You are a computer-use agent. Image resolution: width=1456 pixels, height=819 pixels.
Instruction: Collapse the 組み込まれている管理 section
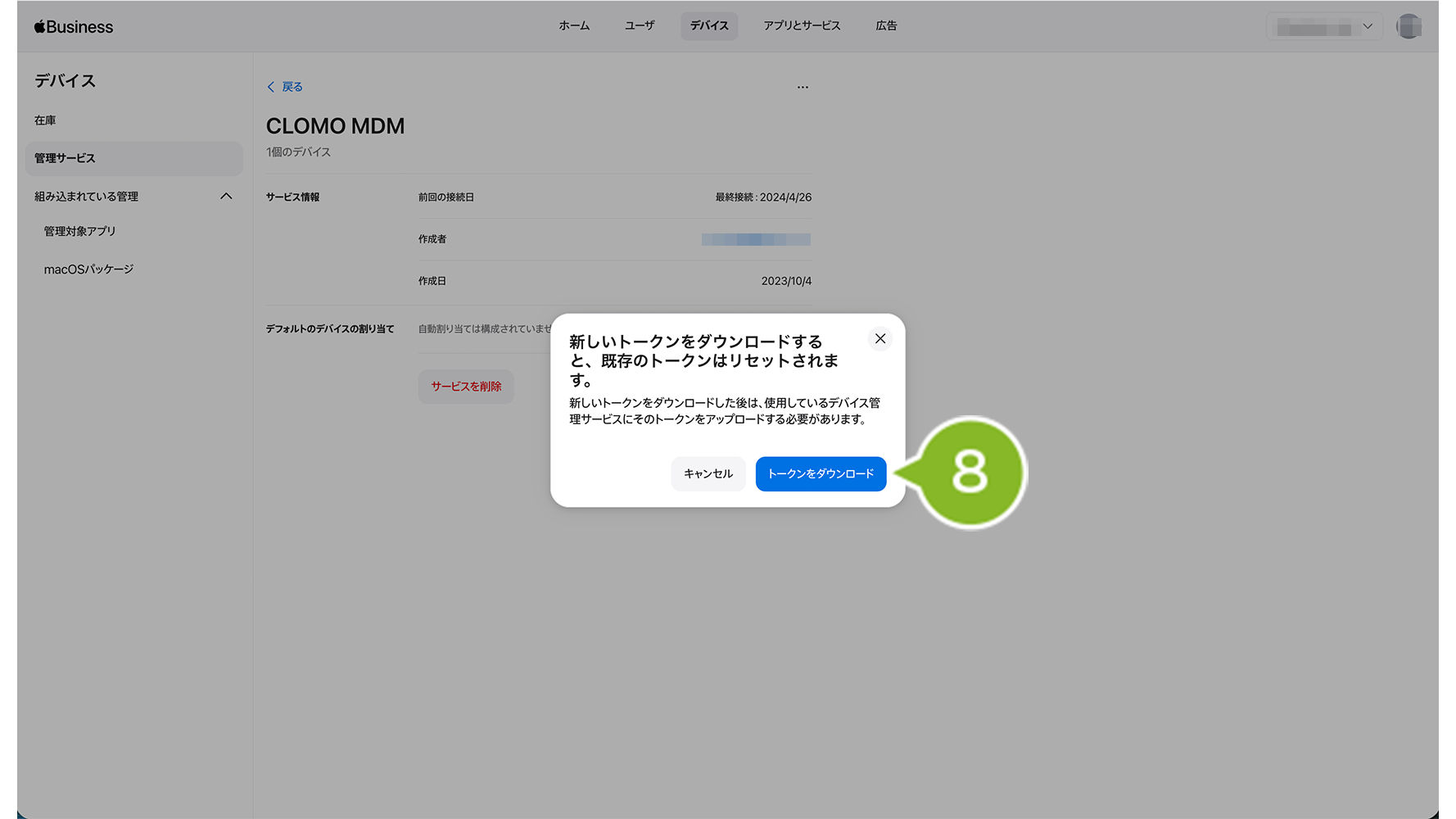click(226, 197)
